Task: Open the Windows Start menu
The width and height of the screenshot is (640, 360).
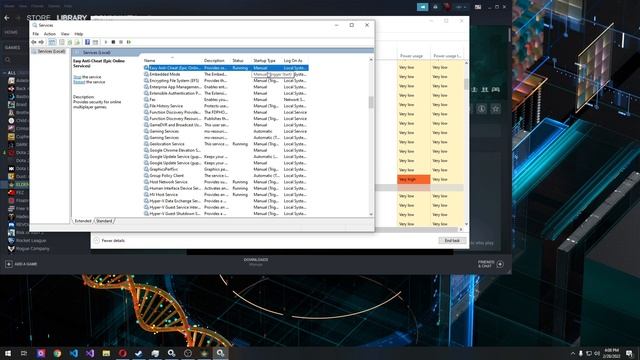Action: click(8, 353)
